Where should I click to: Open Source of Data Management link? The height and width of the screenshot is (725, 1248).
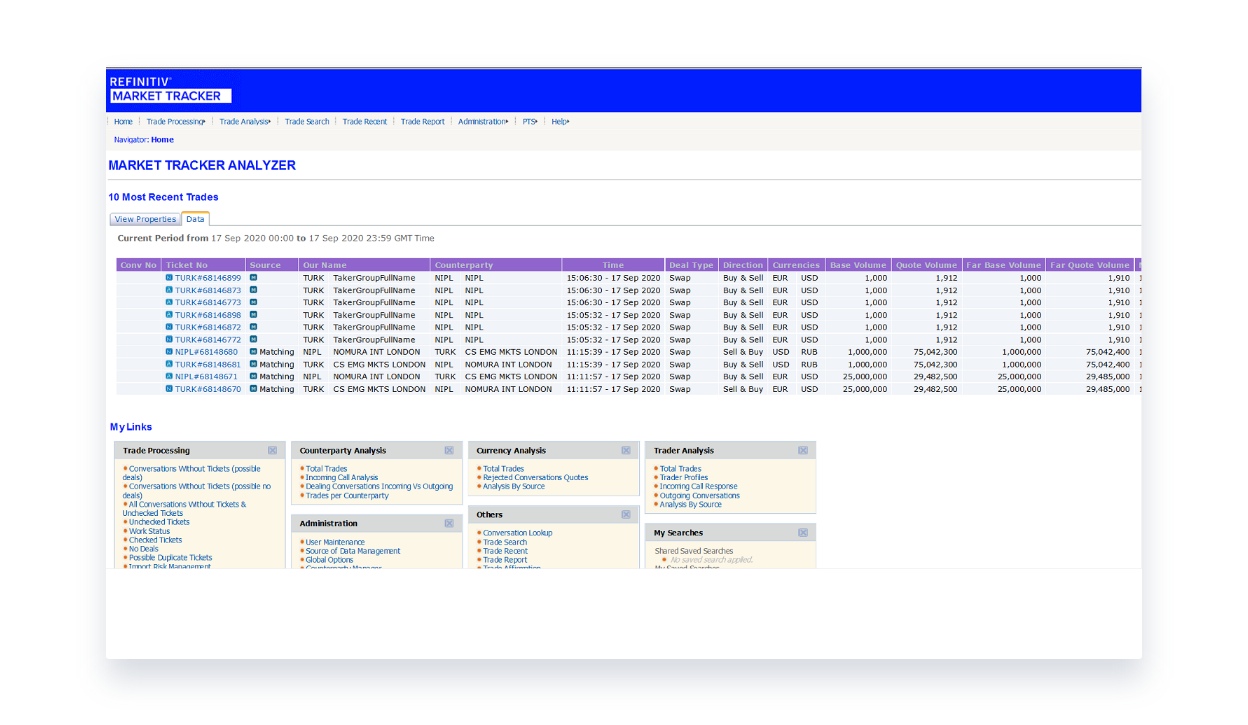pos(353,551)
